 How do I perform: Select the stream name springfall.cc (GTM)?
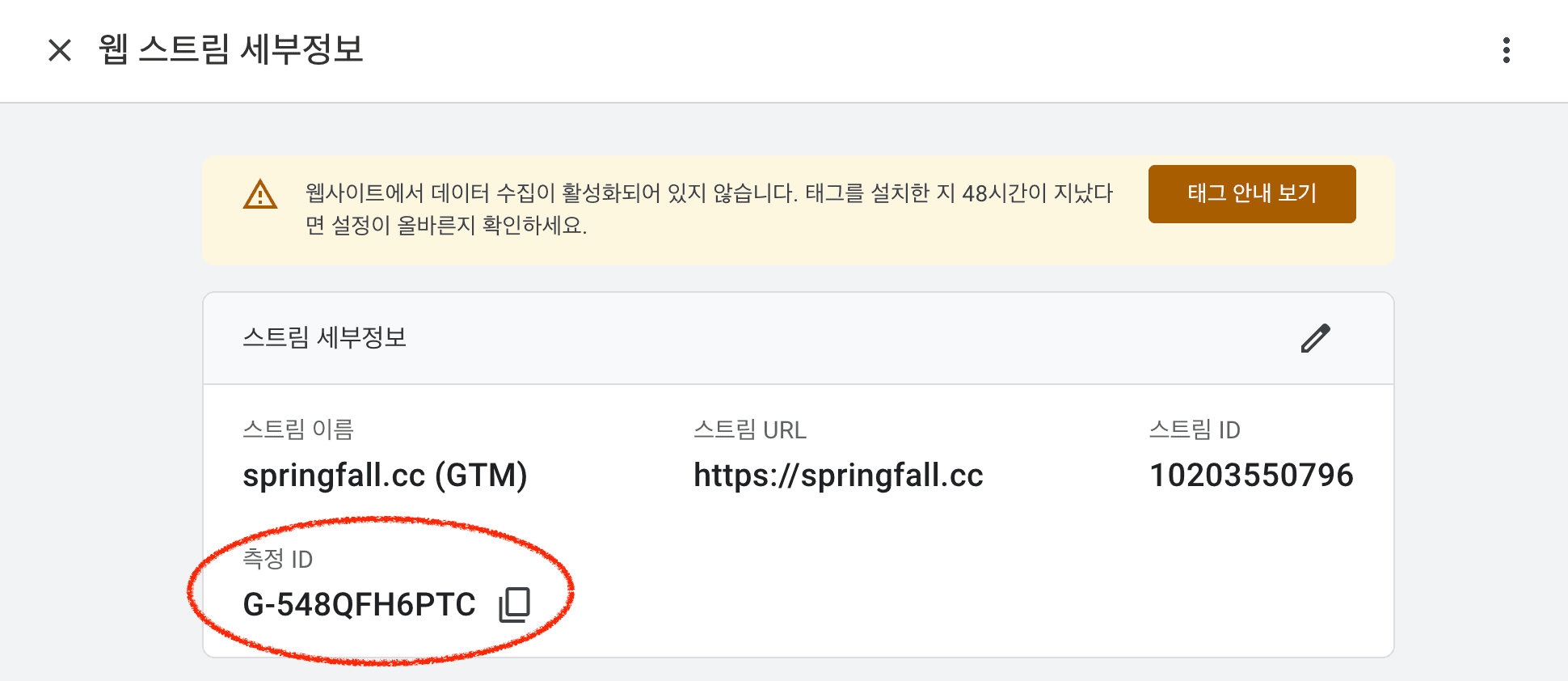click(x=385, y=476)
